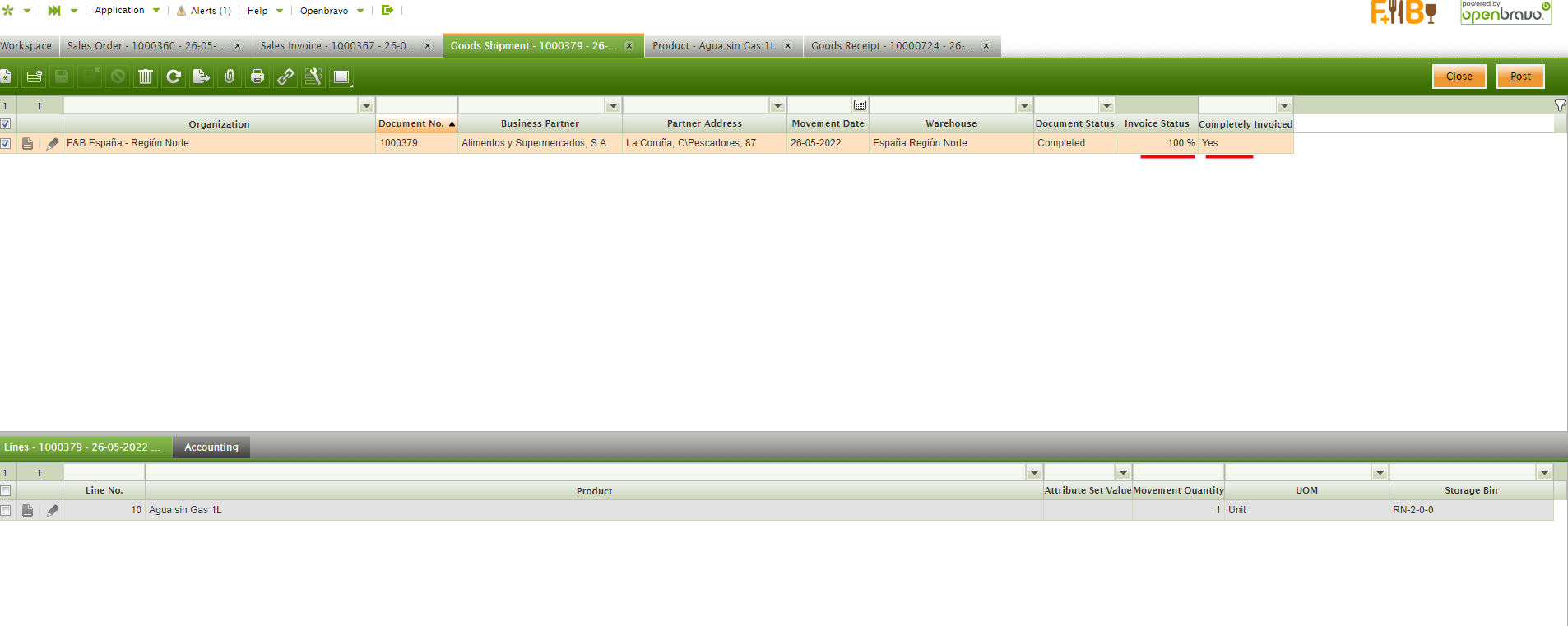Open the quick launch skip-forward icon
This screenshot has width=1568, height=626.
point(54,11)
